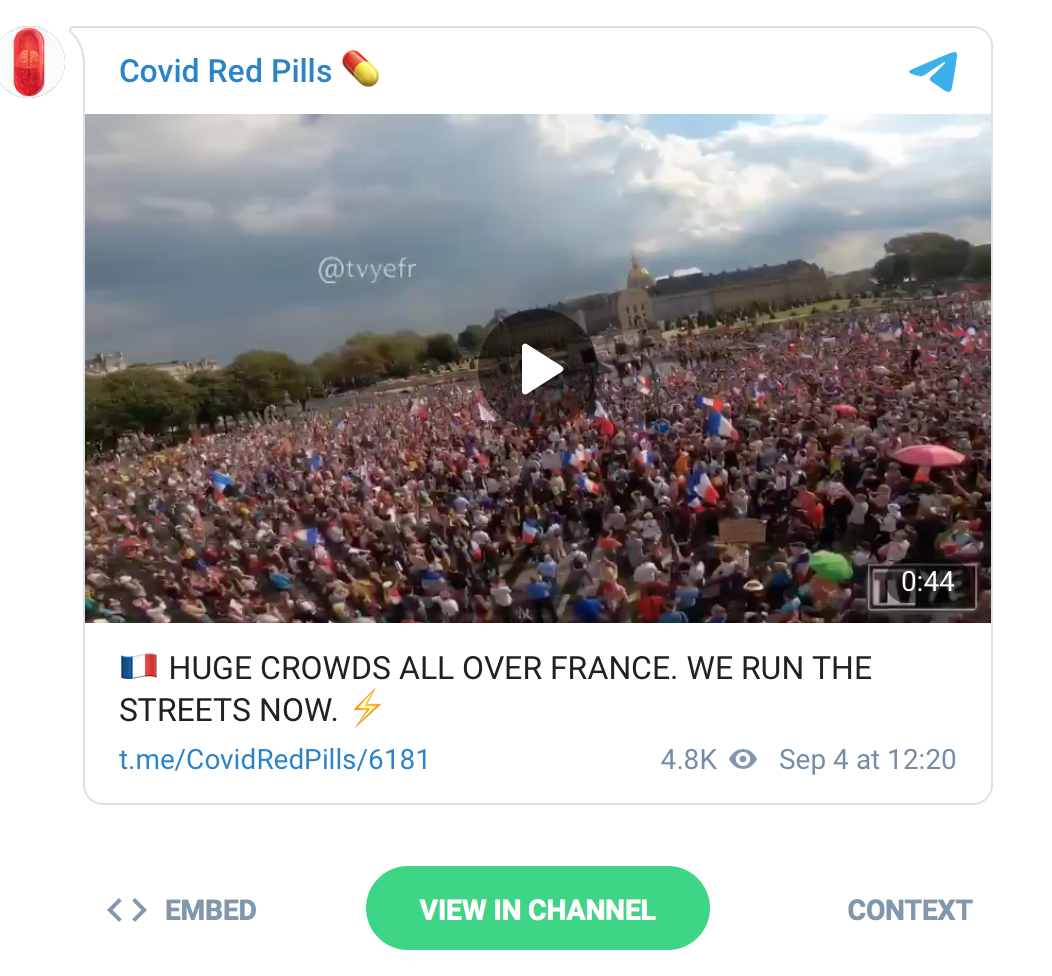Open the Sep 4 at 12:20 timestamp
The height and width of the screenshot is (976, 1052).
pyautogui.click(x=867, y=759)
